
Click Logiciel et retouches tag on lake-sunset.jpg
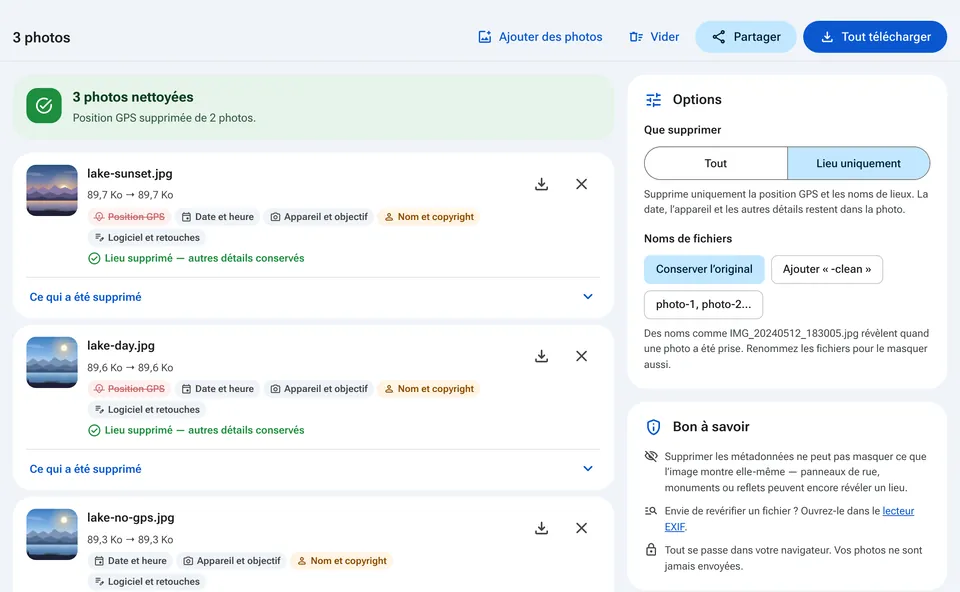click(147, 238)
